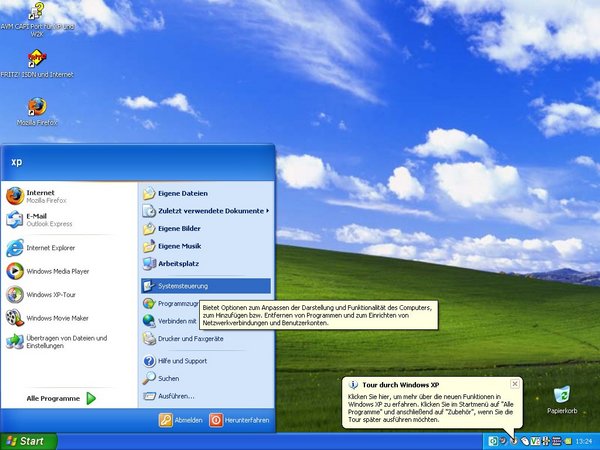The height and width of the screenshot is (450, 600).
Task: Close the Tour durch Windows XP balloon
Action: tap(514, 384)
